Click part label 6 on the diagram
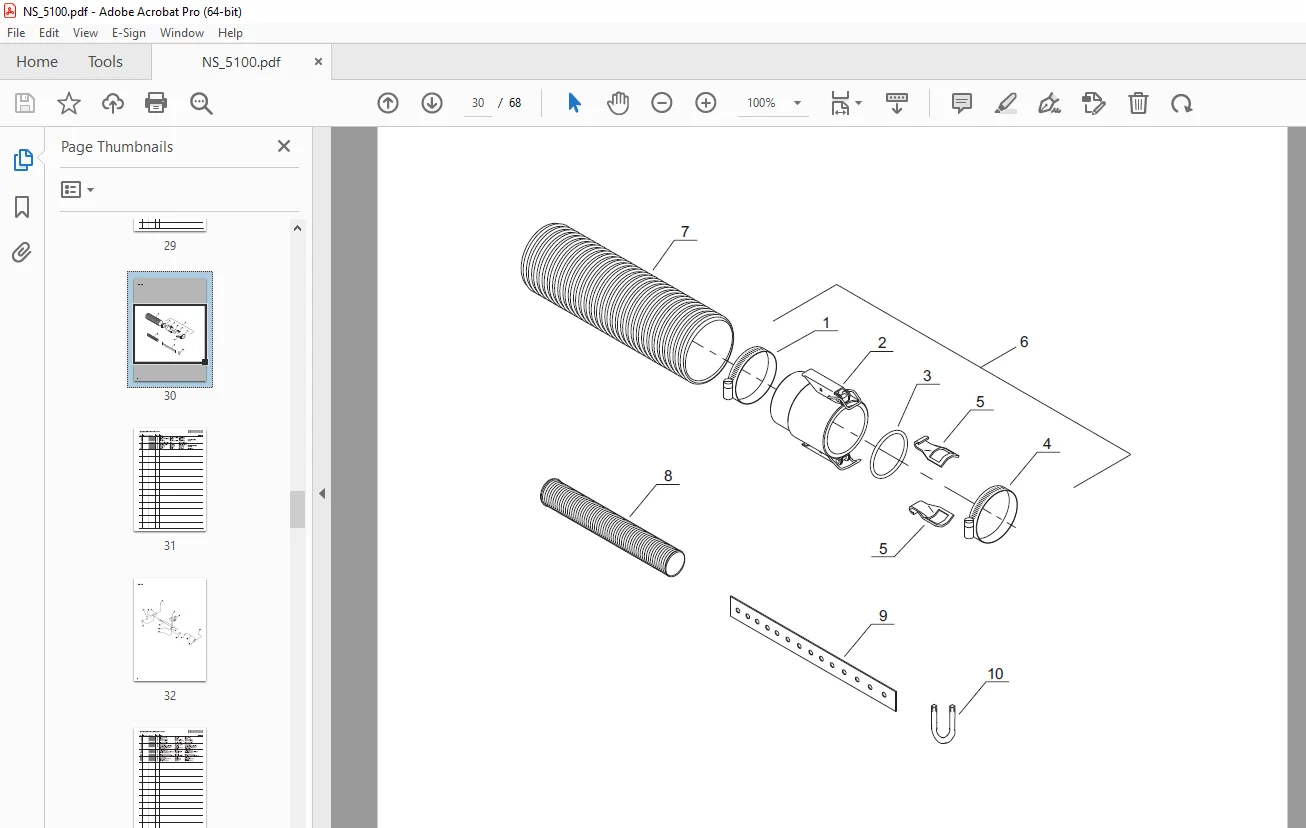This screenshot has height=828, width=1306. coord(1024,342)
